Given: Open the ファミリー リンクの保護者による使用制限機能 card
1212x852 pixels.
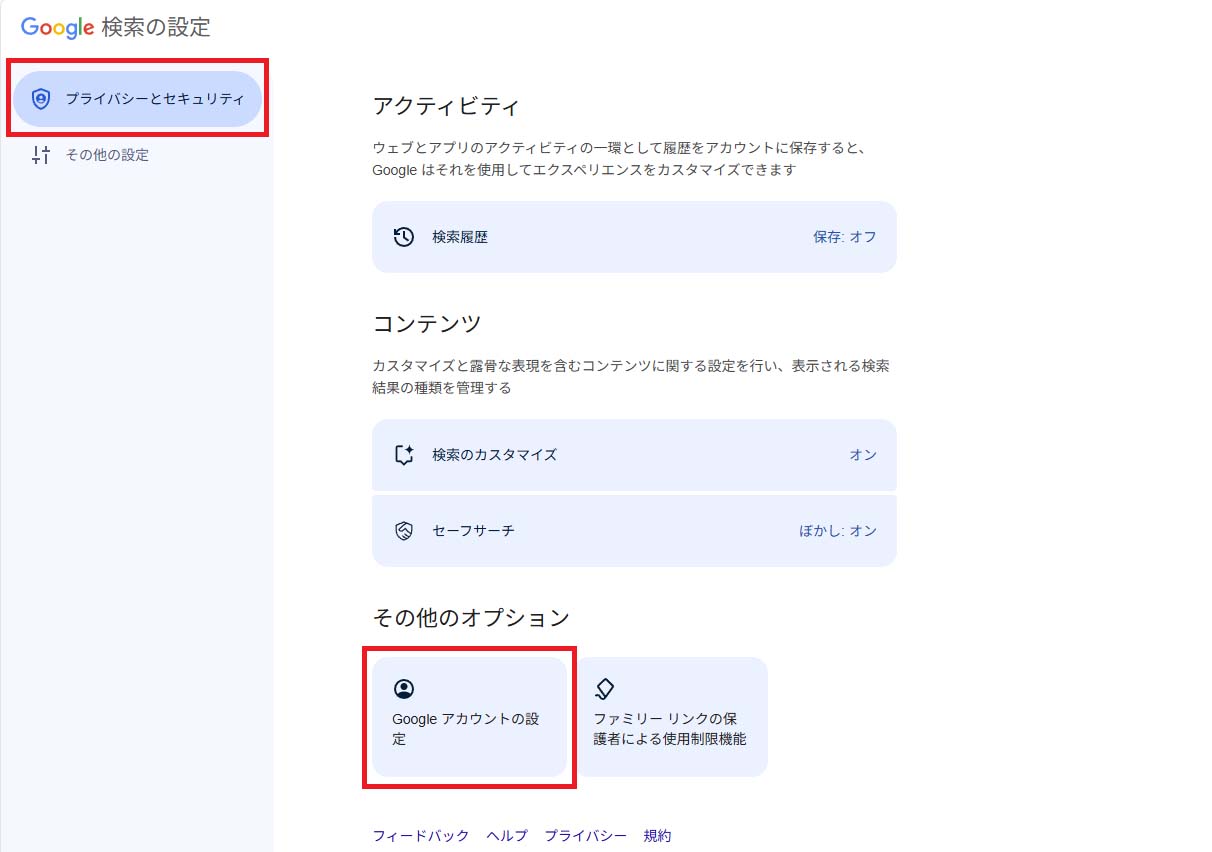Looking at the screenshot, I should 671,717.
